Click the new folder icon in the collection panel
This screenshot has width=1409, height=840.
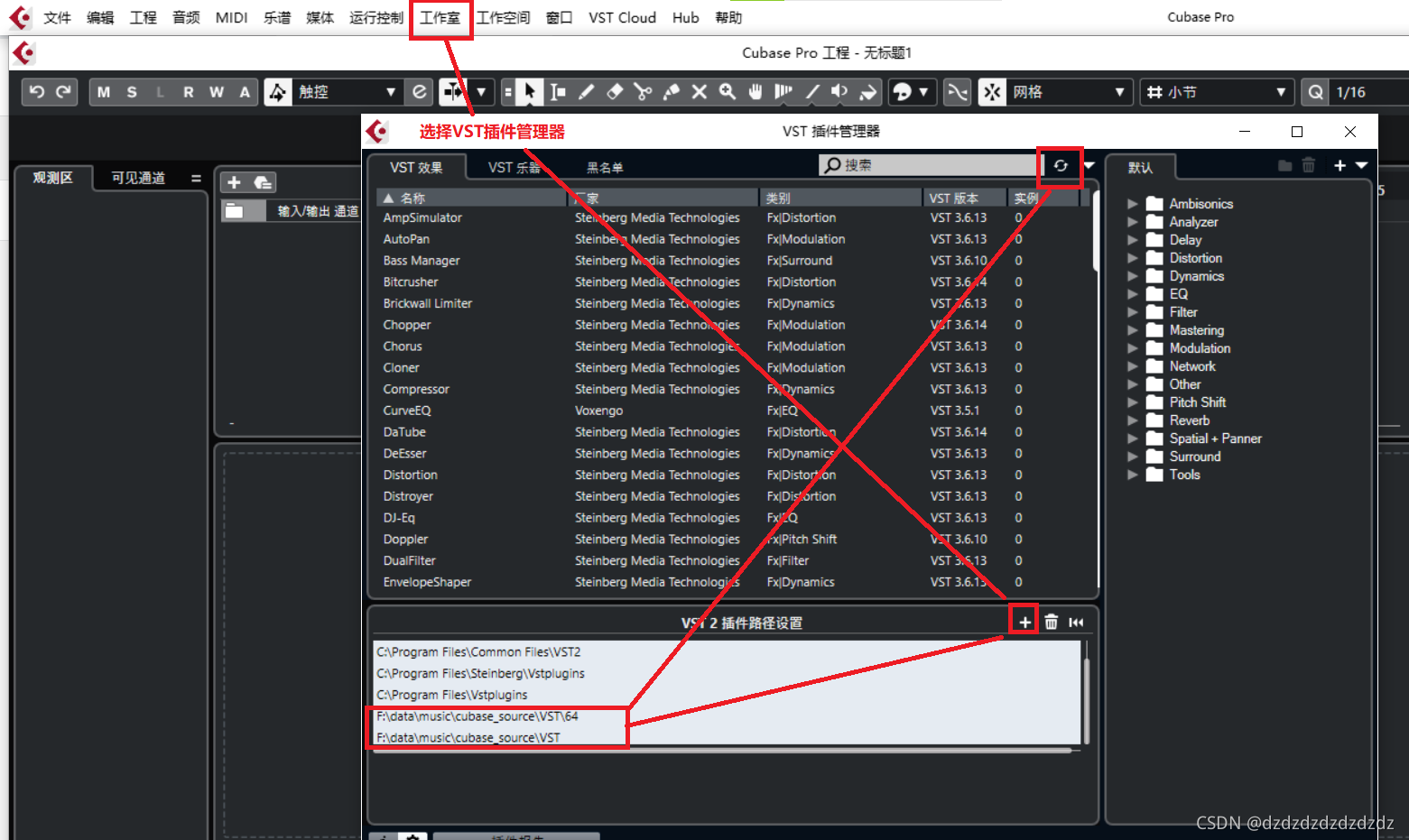click(1285, 165)
